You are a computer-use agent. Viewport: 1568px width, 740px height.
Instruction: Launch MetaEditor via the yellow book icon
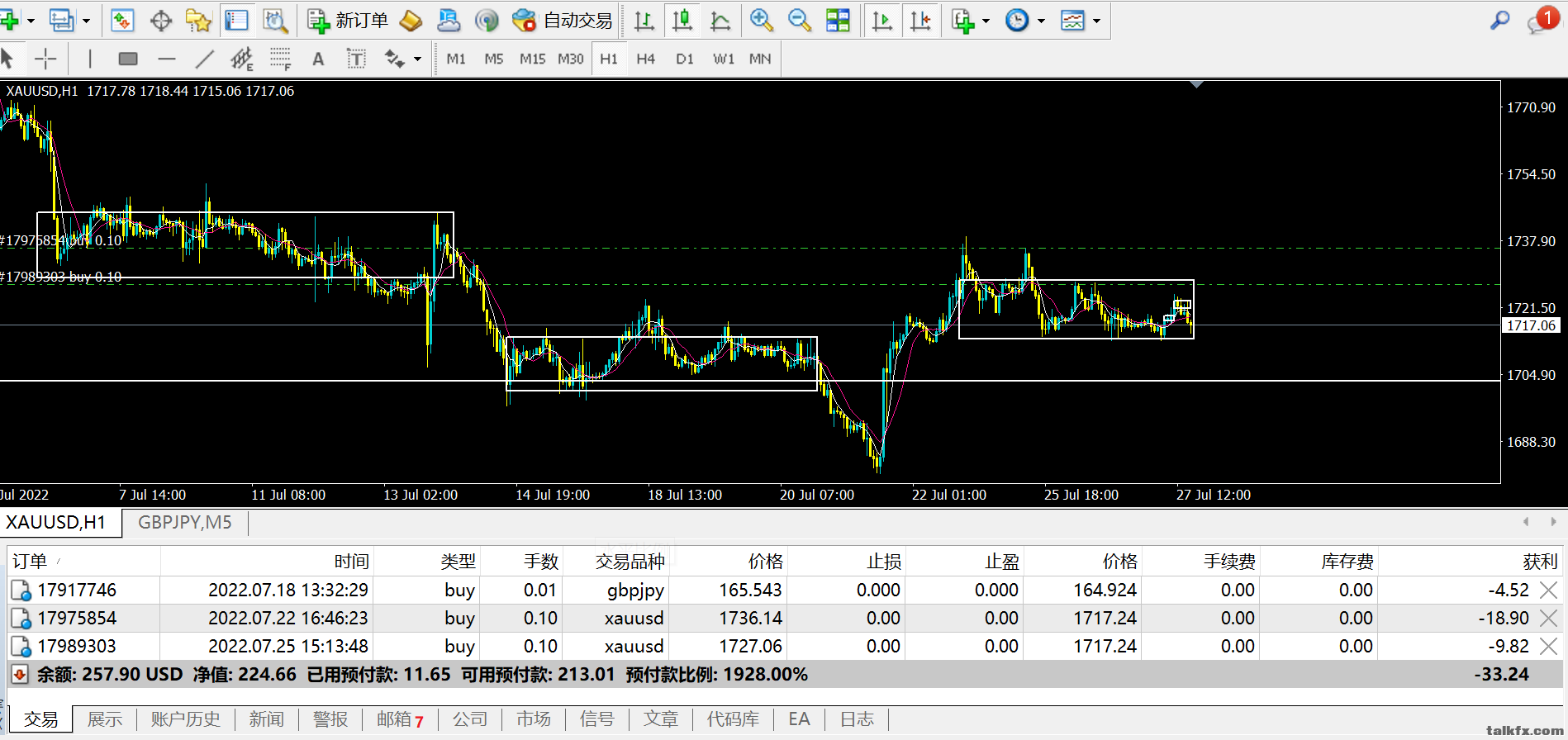tap(411, 21)
